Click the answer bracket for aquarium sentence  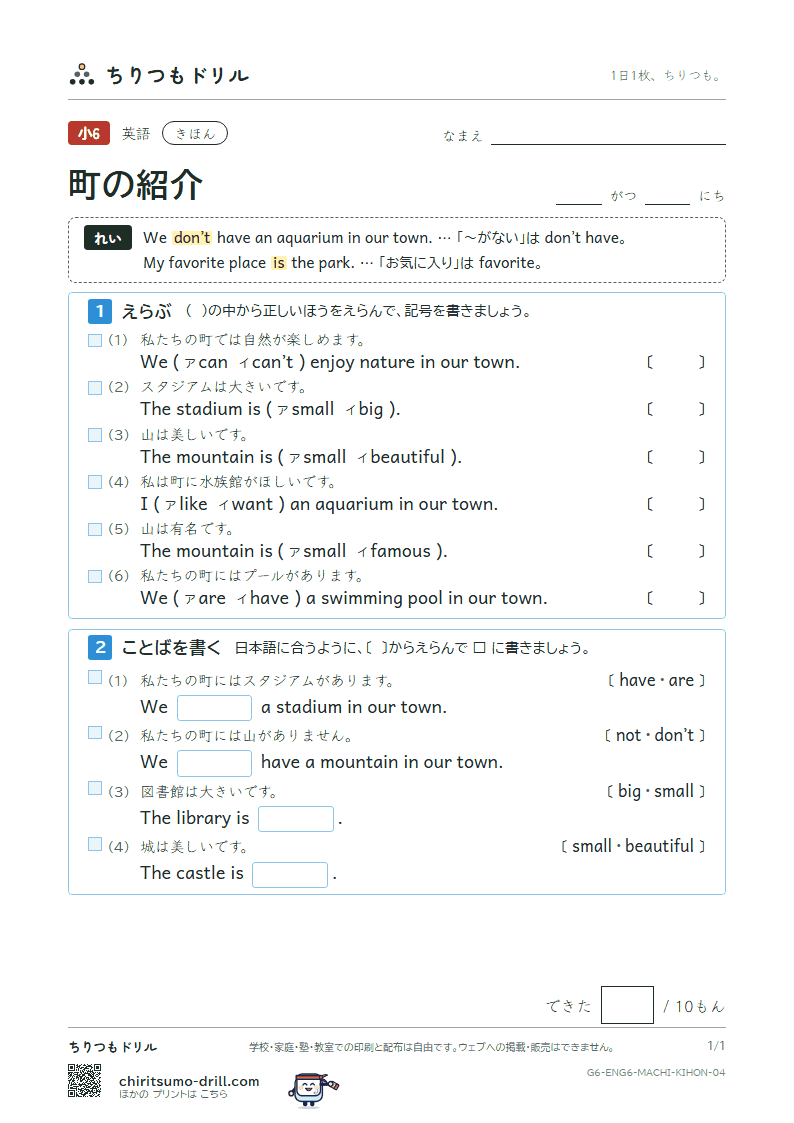point(675,504)
